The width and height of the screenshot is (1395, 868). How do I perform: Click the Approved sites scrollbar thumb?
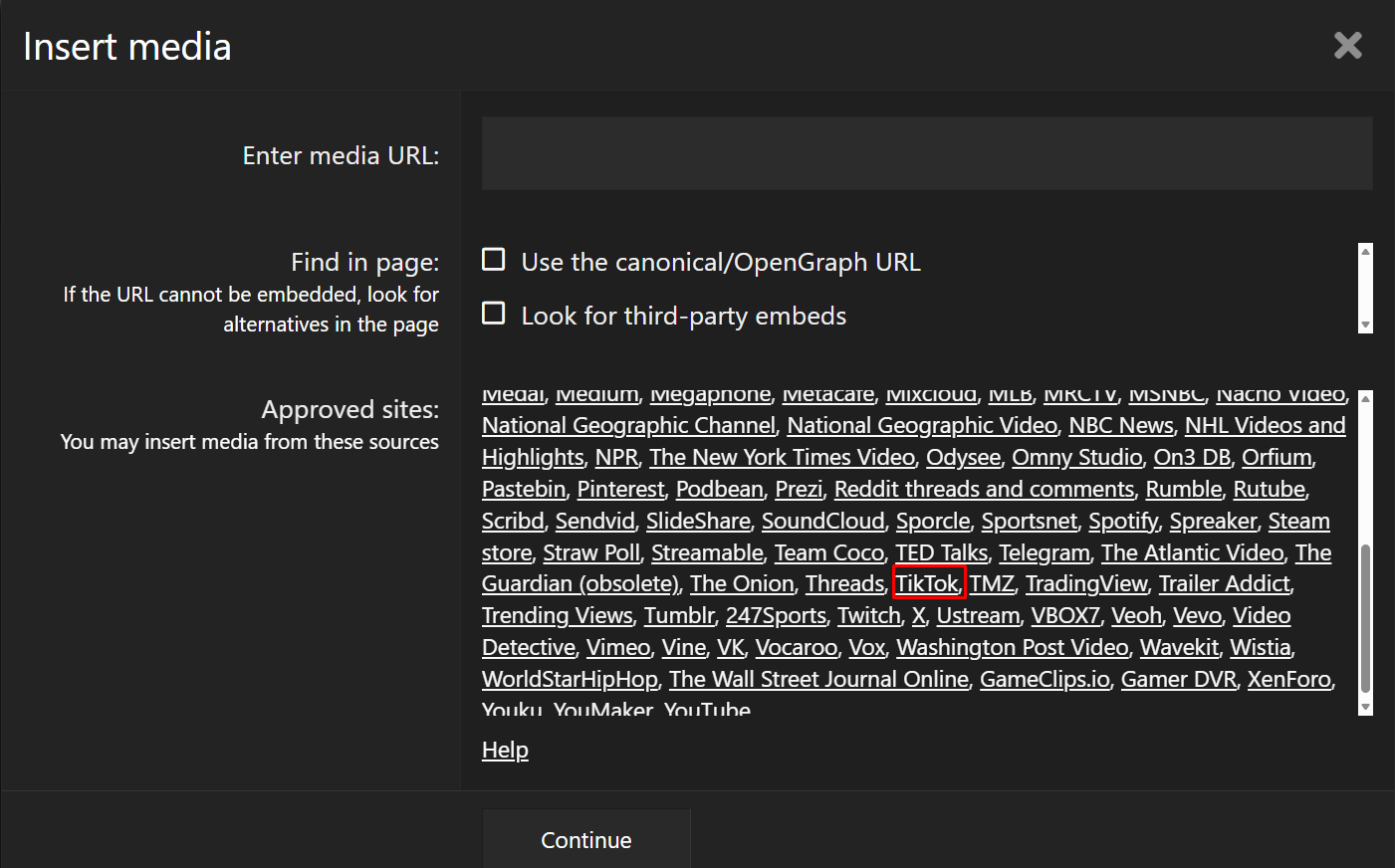tap(1365, 619)
